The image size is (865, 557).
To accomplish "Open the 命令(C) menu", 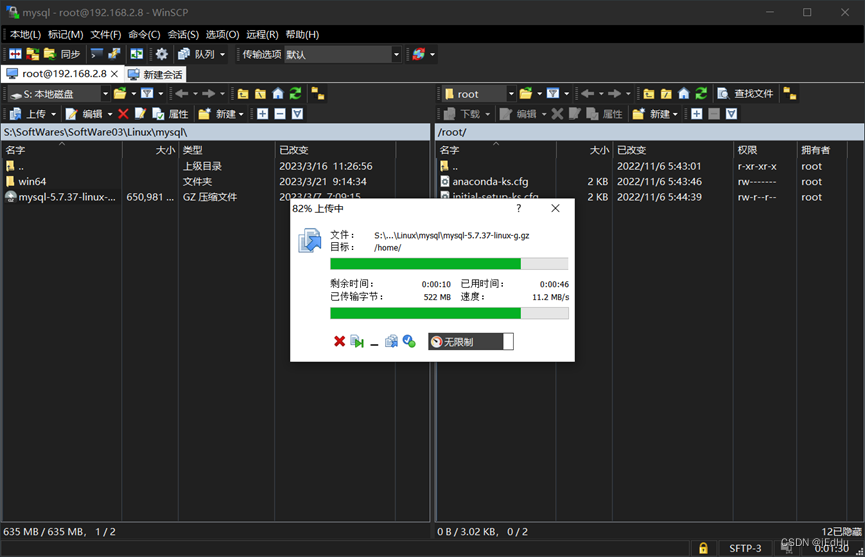I will pos(145,35).
